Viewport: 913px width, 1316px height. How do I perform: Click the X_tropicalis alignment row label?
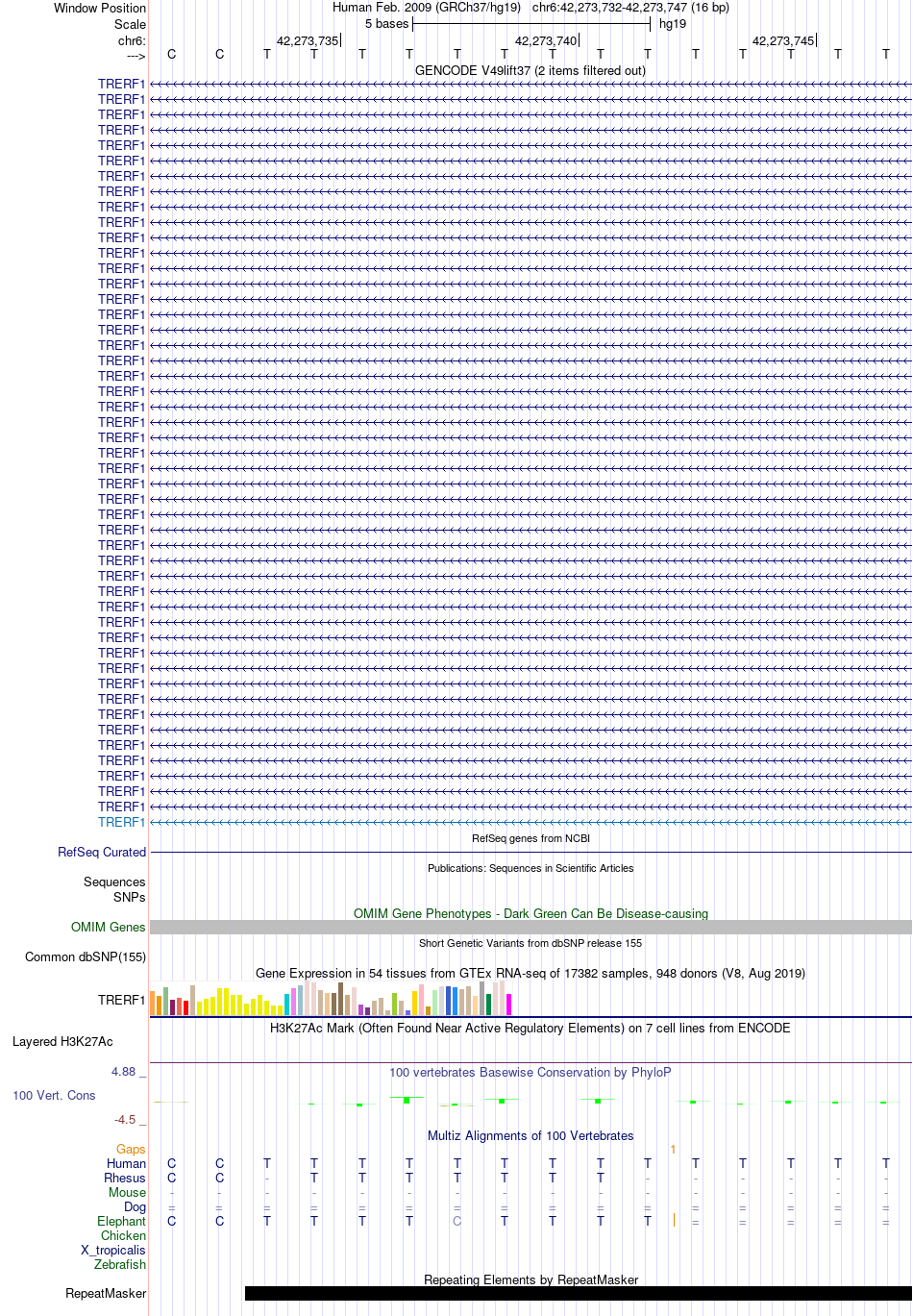(x=113, y=1250)
